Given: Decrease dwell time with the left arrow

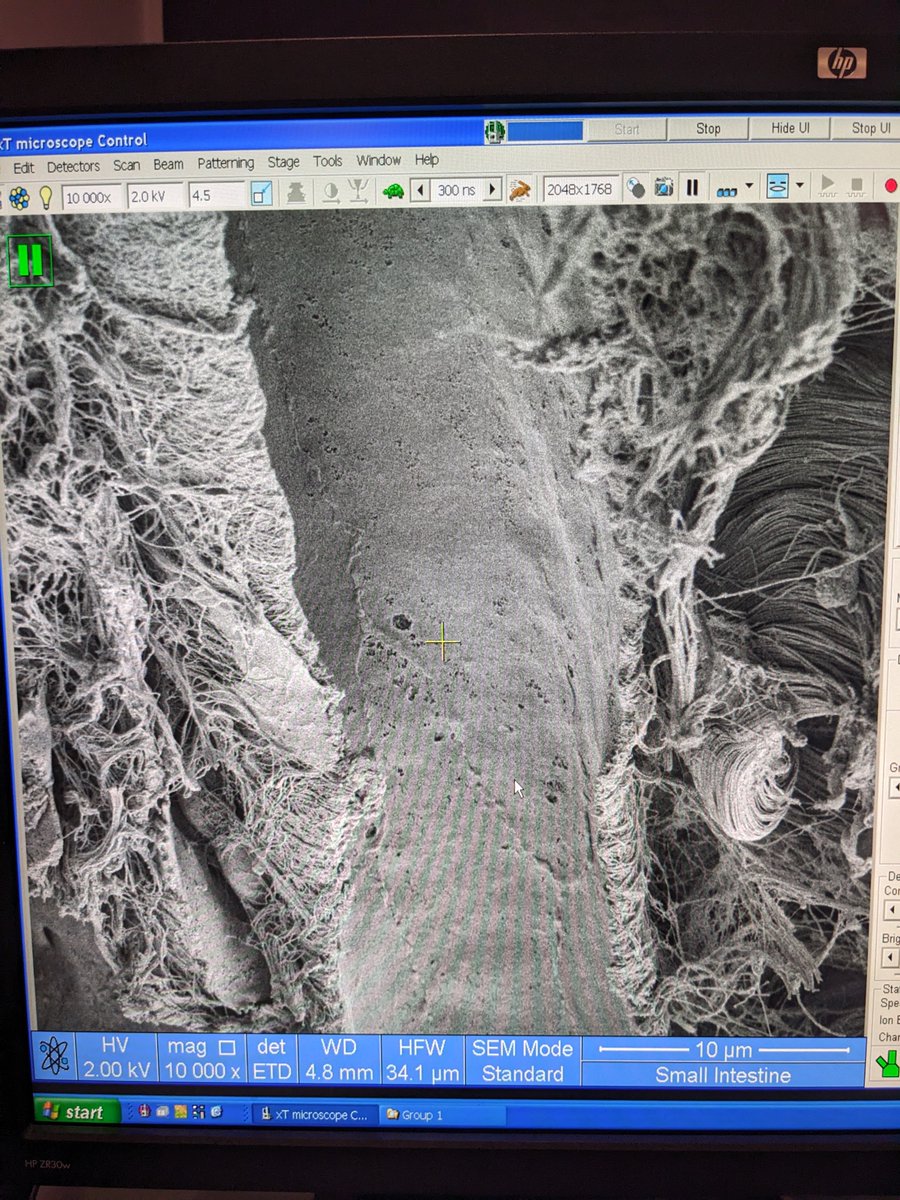Looking at the screenshot, I should [420, 190].
